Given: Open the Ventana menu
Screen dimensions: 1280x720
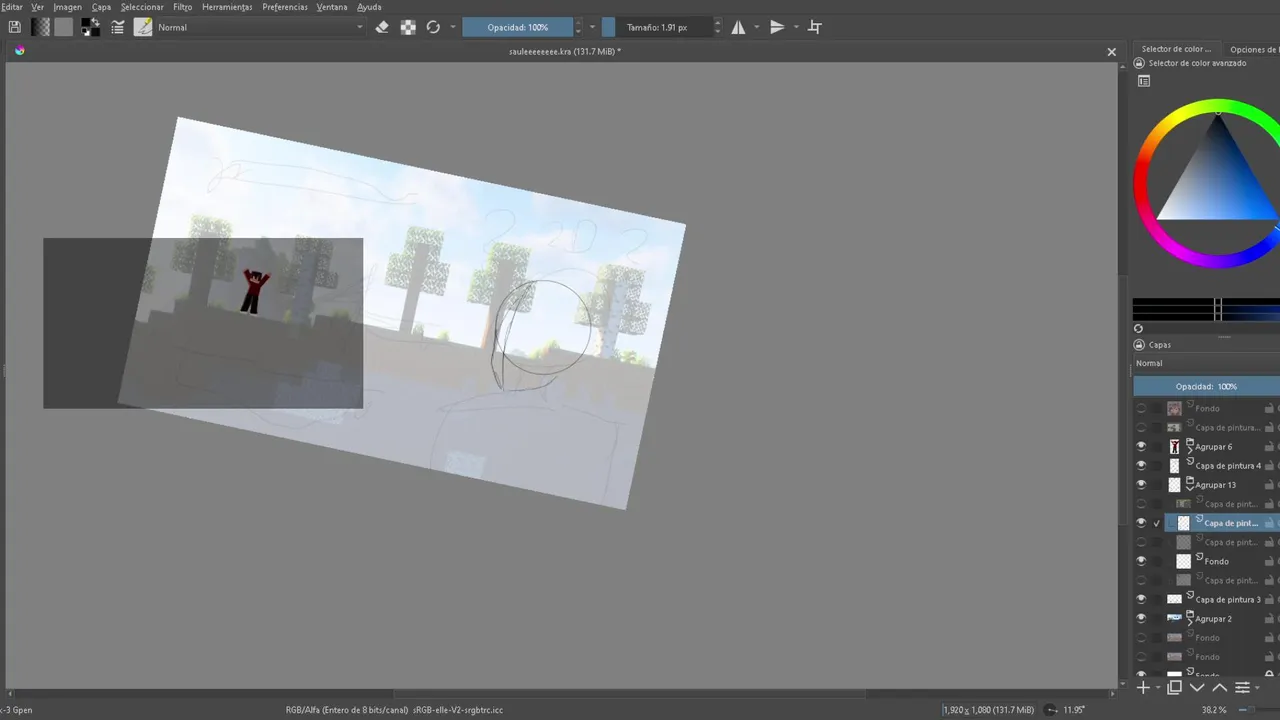Looking at the screenshot, I should [332, 7].
